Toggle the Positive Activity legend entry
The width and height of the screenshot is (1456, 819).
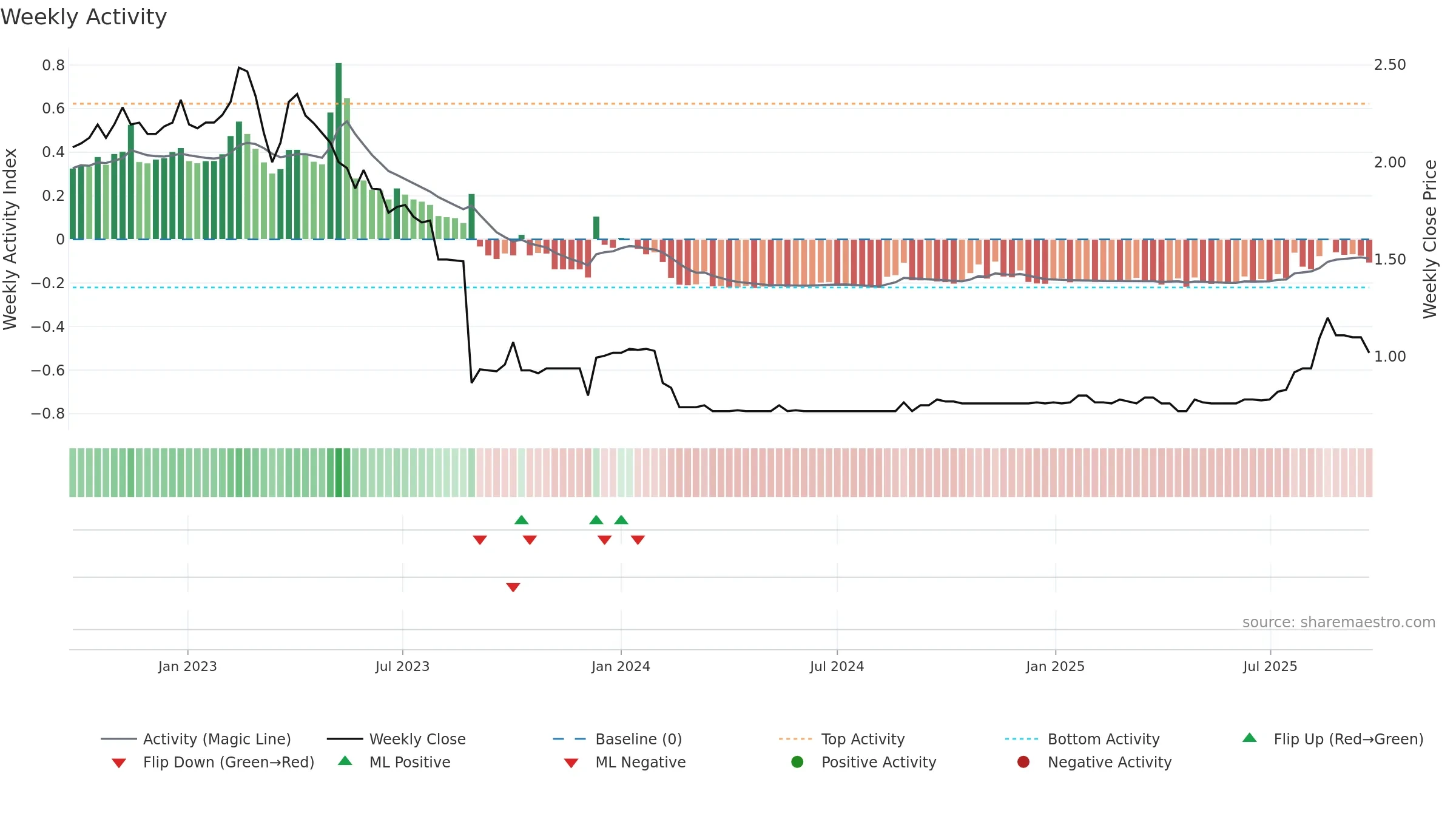pyautogui.click(x=863, y=762)
